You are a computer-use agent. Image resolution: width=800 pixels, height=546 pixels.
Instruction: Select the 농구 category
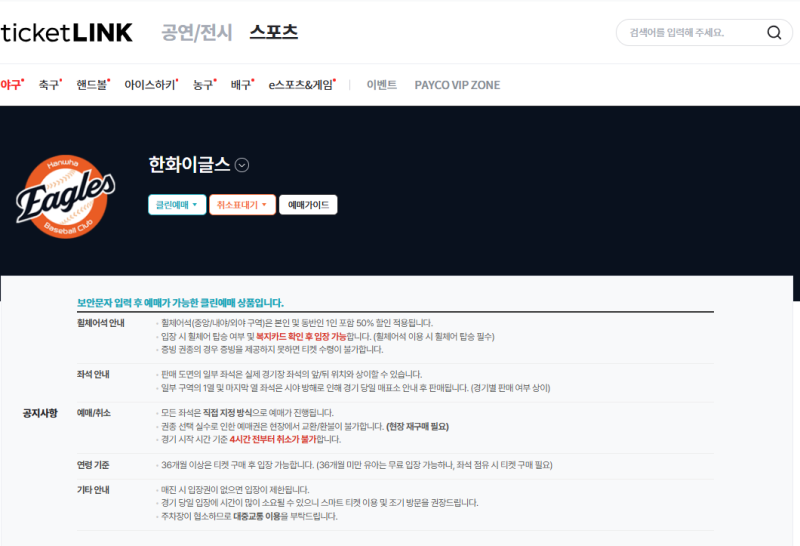[204, 85]
